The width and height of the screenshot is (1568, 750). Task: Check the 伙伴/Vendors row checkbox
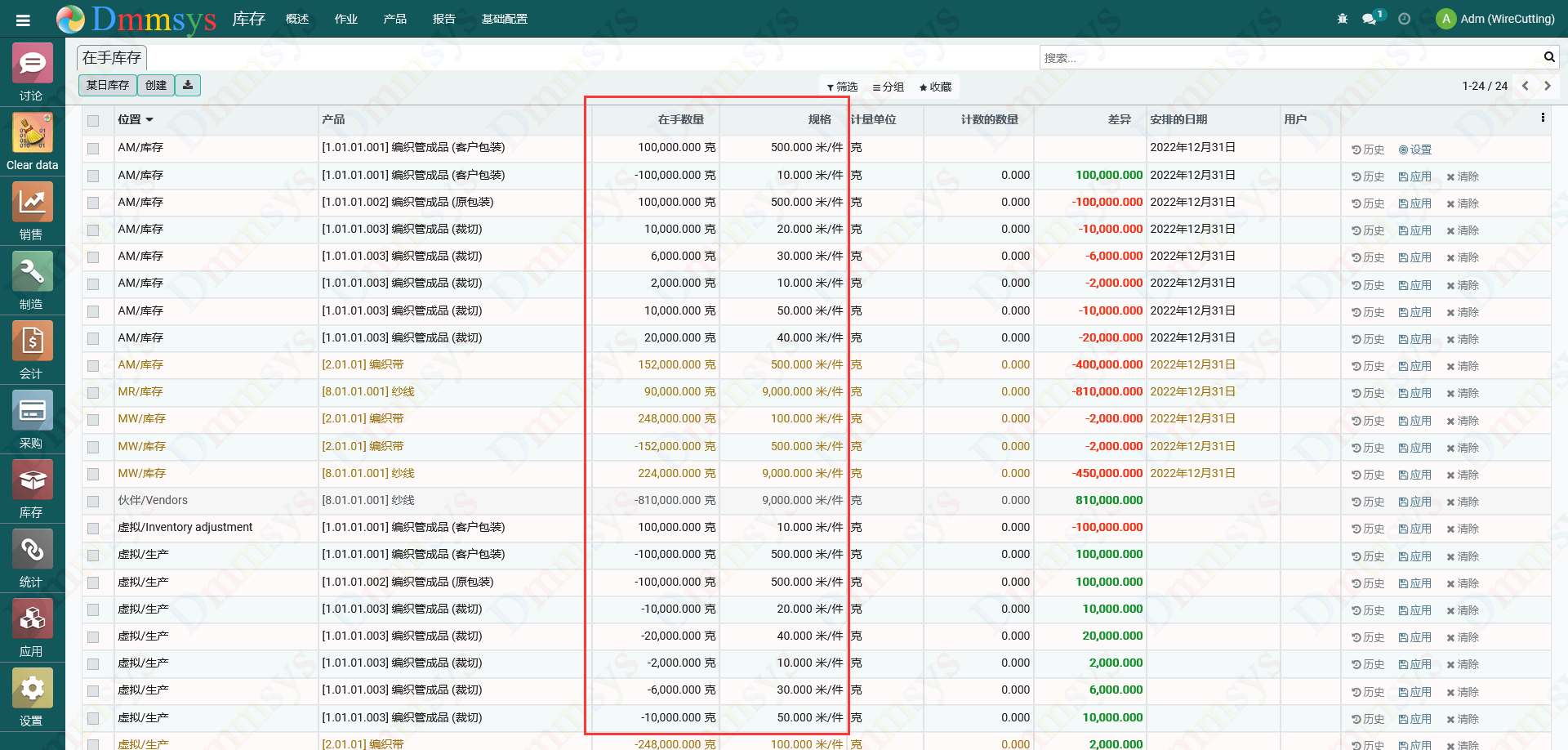coord(93,502)
